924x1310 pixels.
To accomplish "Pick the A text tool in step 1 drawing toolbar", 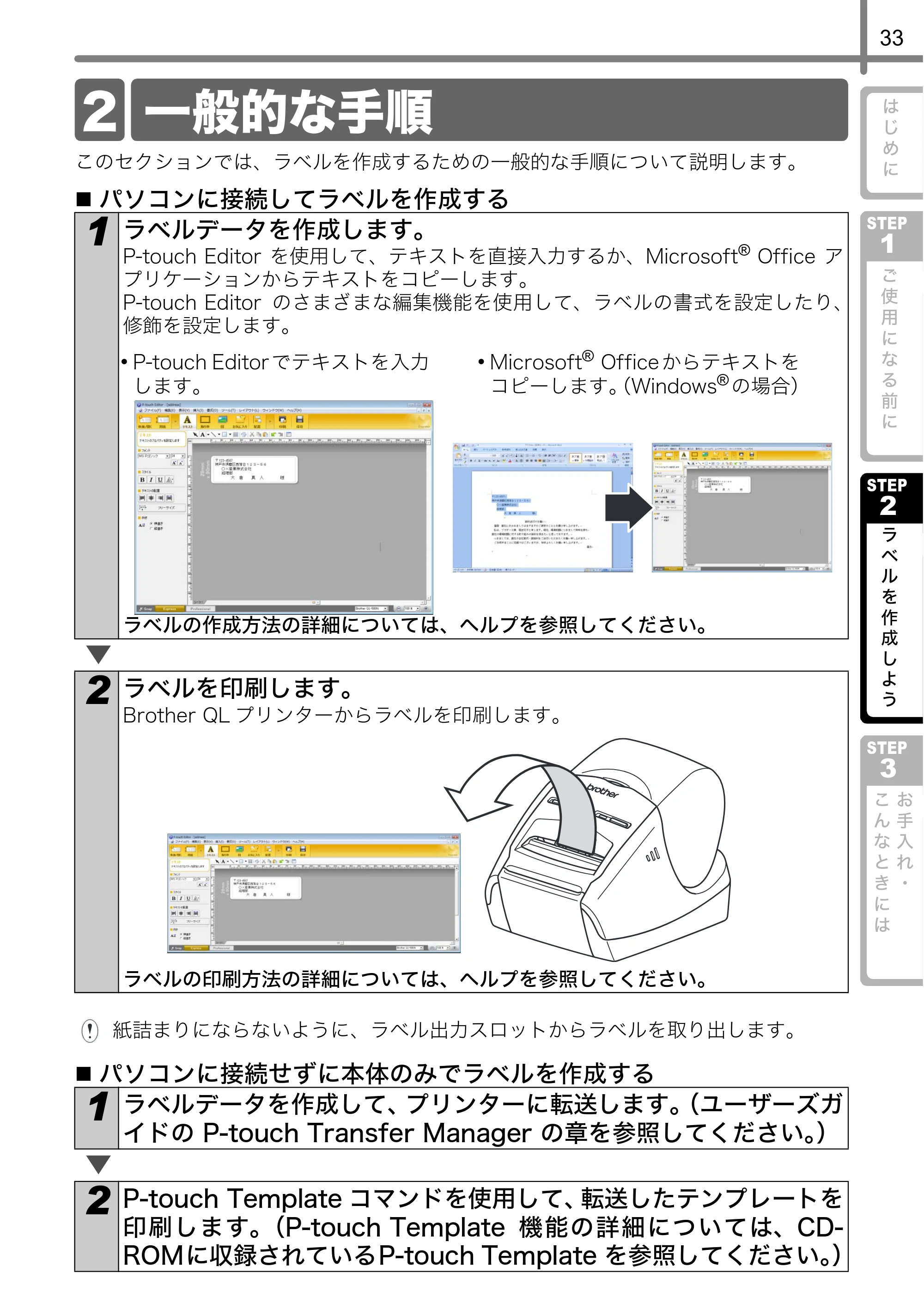I will (202, 435).
